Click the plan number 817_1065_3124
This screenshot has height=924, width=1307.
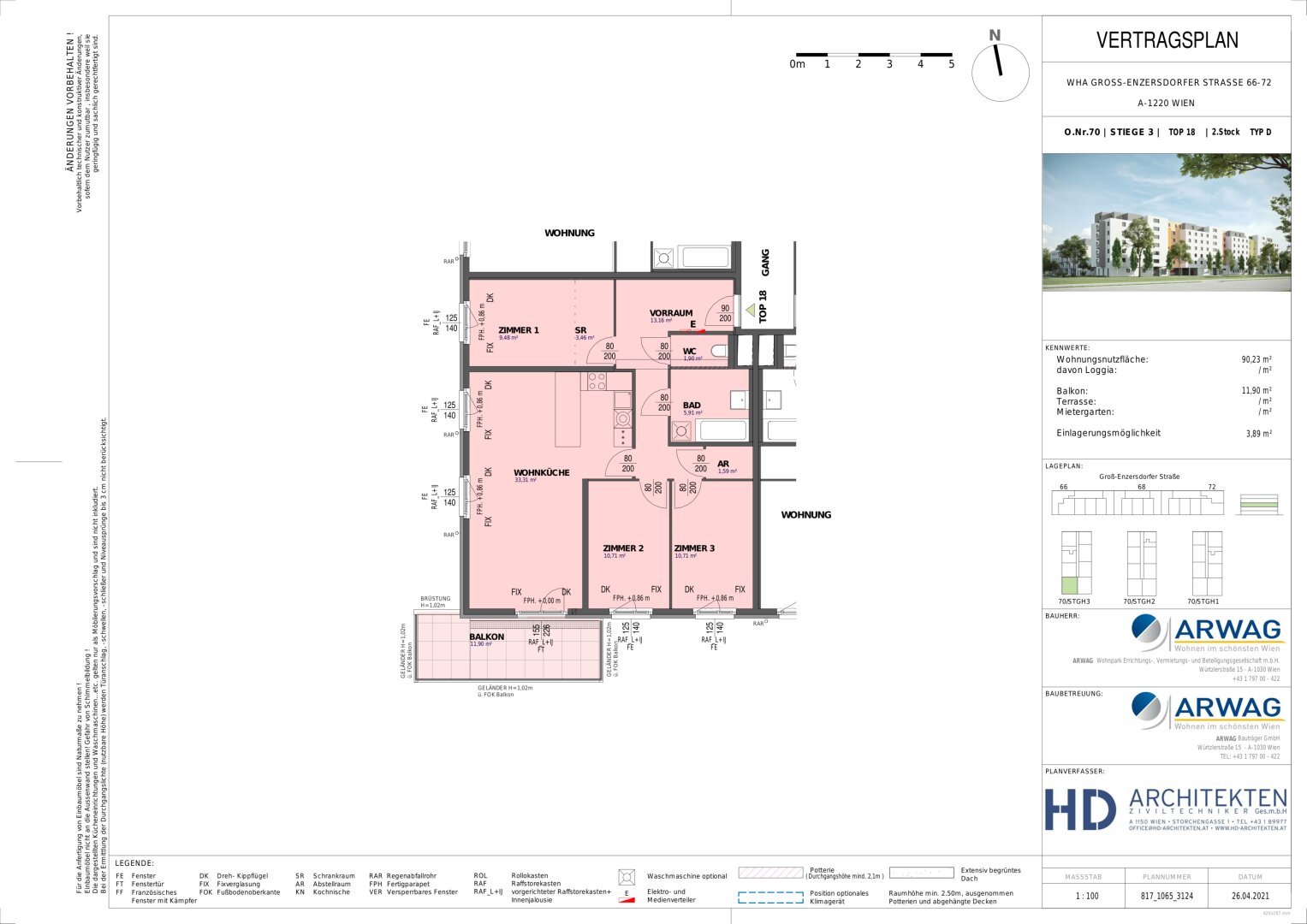[1167, 896]
